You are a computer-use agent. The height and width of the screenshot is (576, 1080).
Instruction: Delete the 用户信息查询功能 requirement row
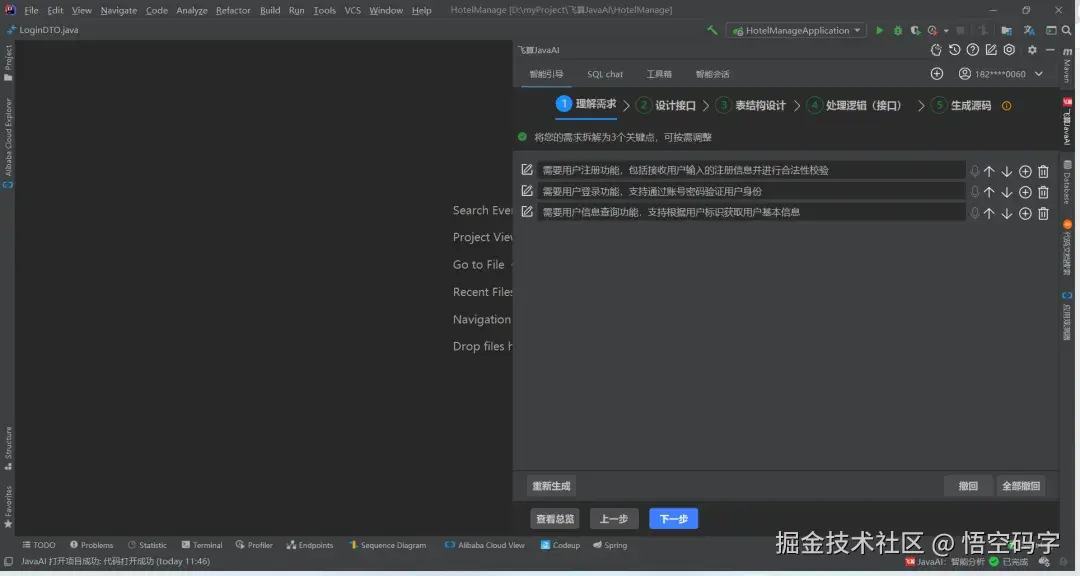1043,214
